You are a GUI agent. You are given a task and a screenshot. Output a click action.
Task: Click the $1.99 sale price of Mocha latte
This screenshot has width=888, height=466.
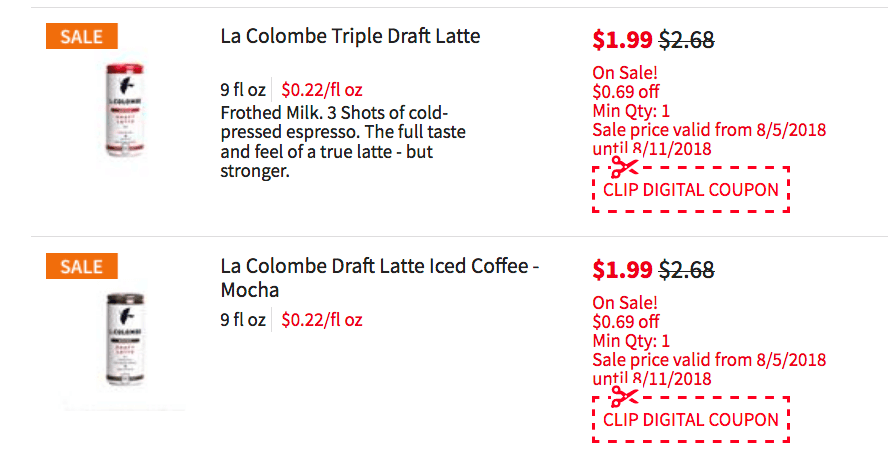pyautogui.click(x=622, y=270)
